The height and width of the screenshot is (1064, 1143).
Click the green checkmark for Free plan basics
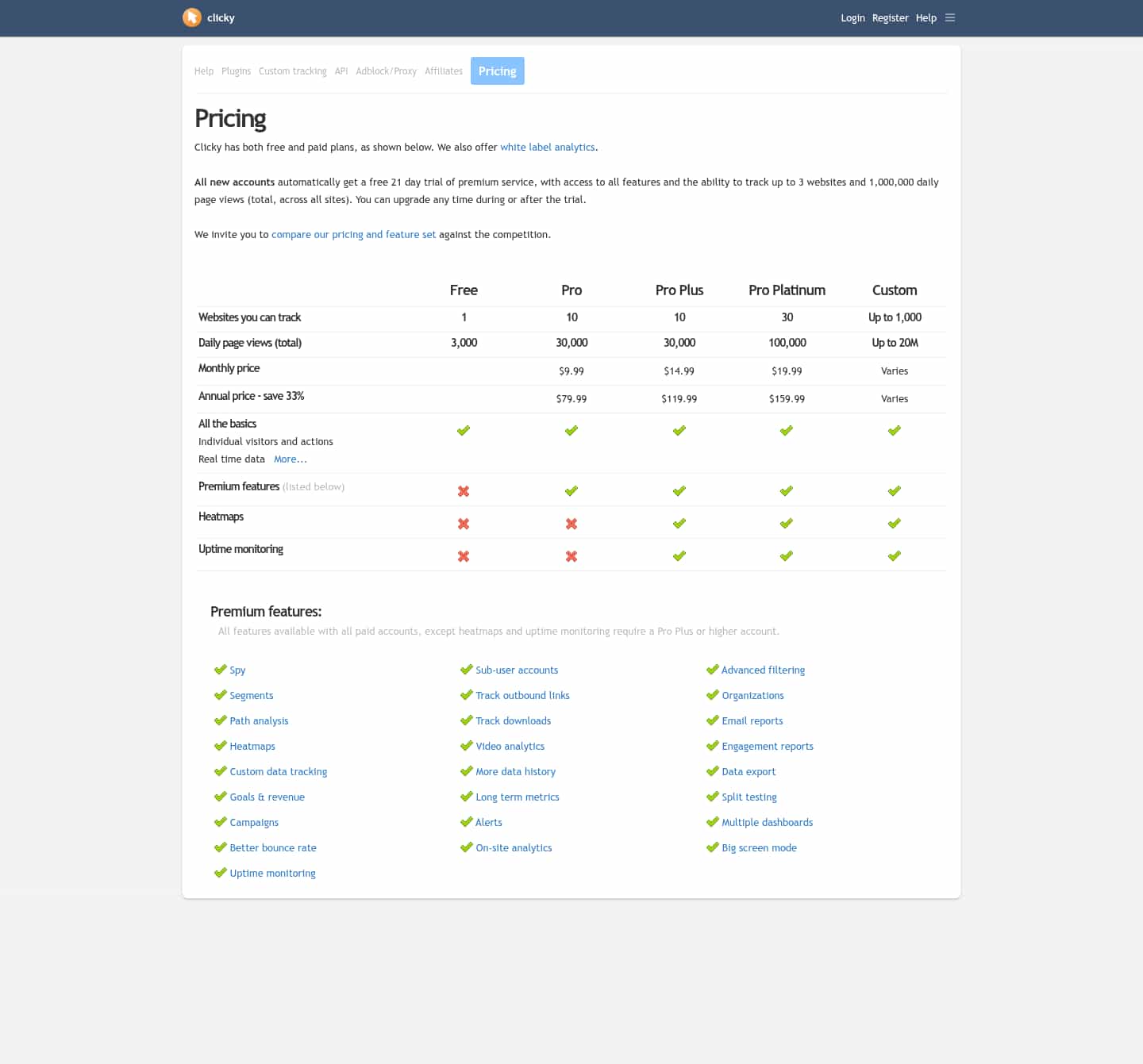[464, 430]
